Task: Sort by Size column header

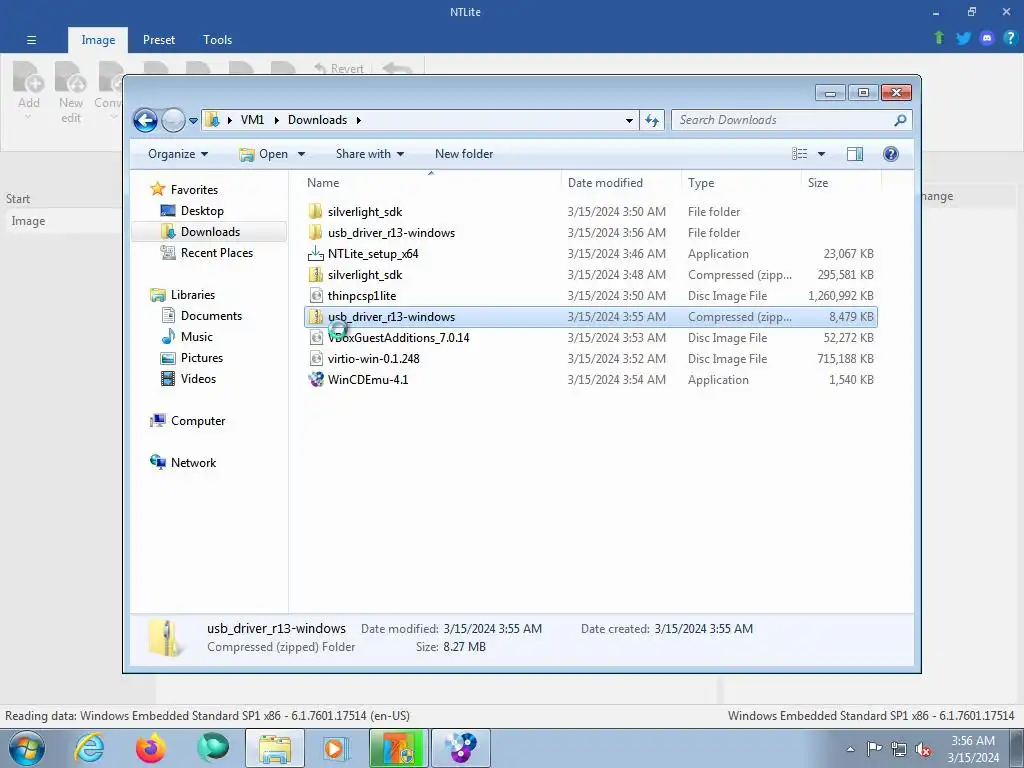Action: 841,183
